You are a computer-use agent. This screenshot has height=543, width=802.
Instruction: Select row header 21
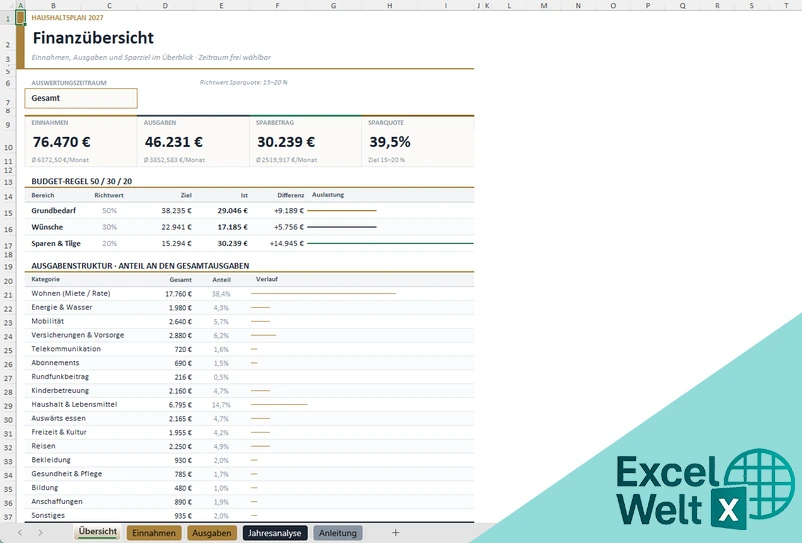pyautogui.click(x=8, y=295)
